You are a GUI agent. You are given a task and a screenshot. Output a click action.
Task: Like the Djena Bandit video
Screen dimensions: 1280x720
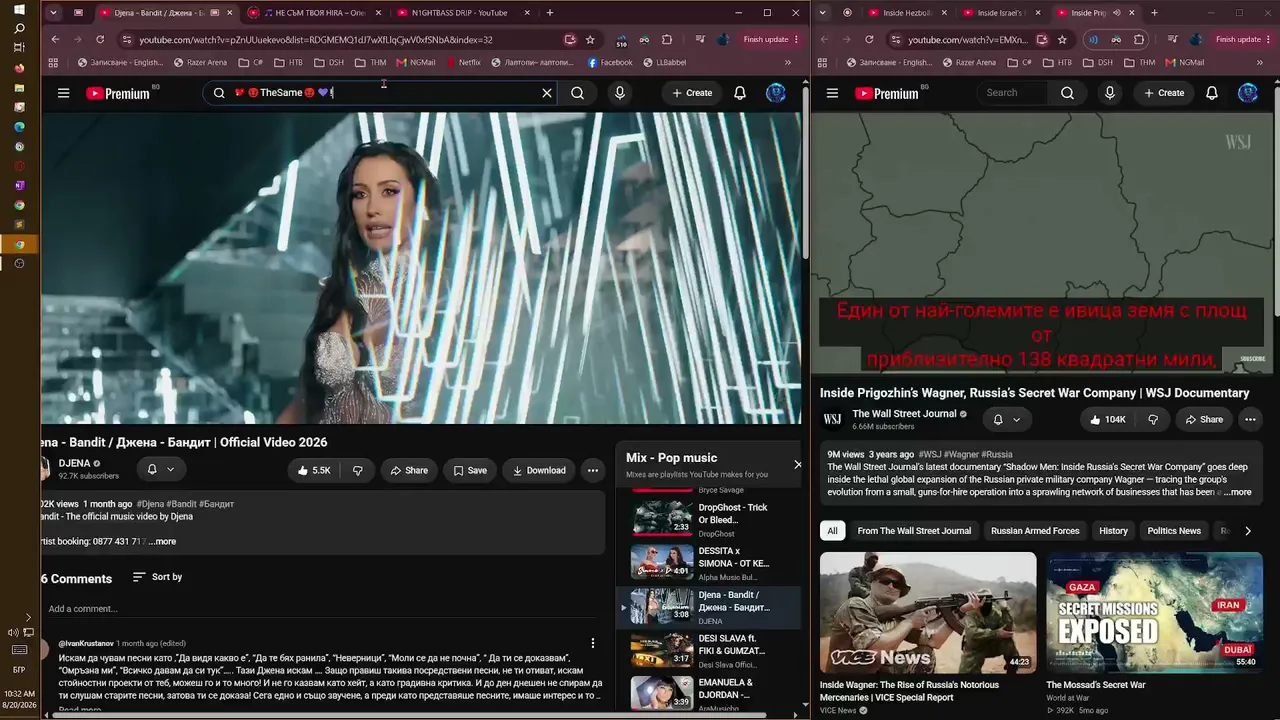(x=313, y=470)
